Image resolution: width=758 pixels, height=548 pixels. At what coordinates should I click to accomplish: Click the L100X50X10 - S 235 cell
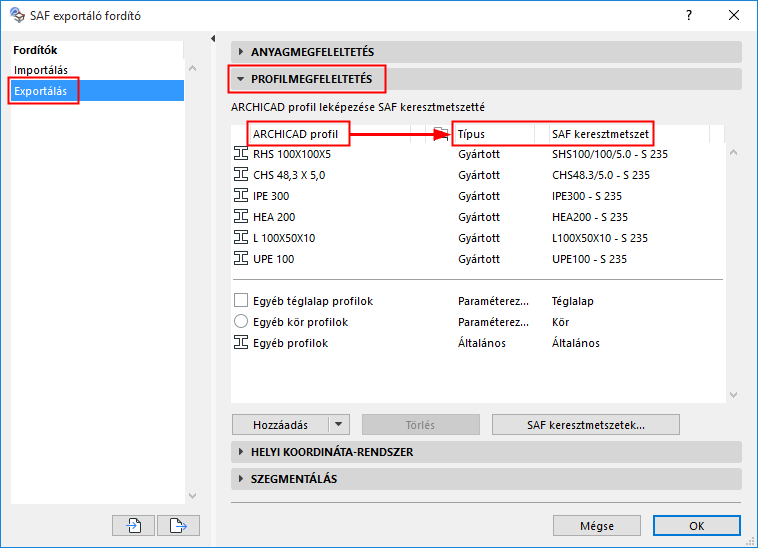[600, 238]
